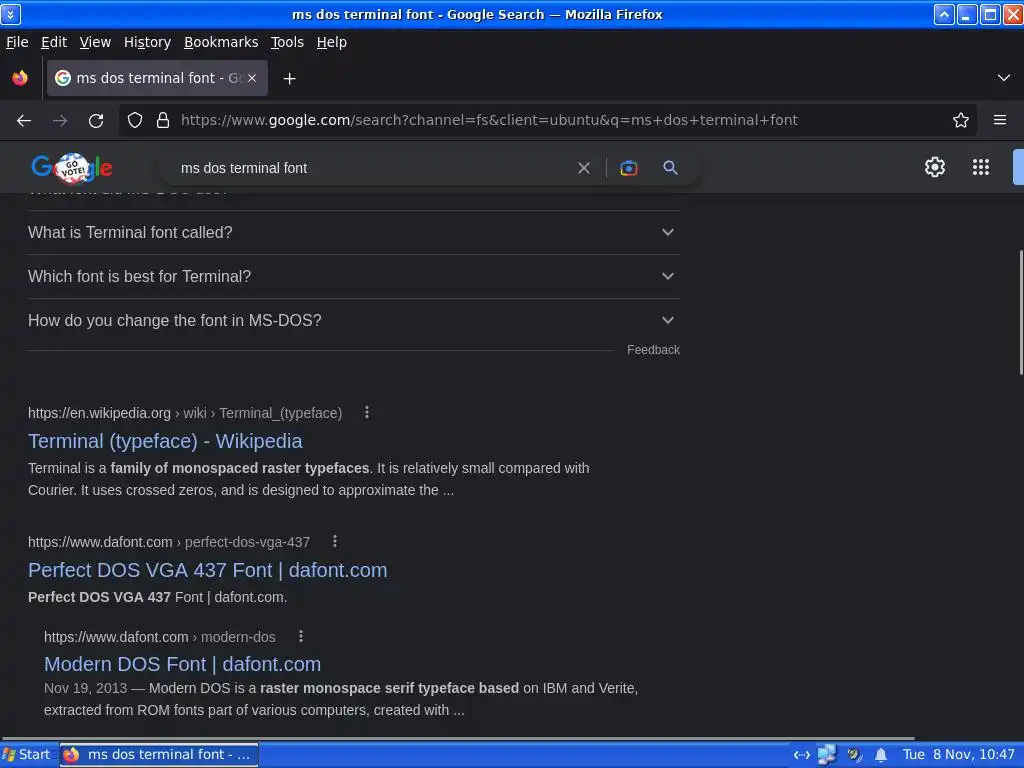Viewport: 1024px width, 768px height.
Task: Click the window menu icon in title bar
Action: pyautogui.click(x=10, y=14)
